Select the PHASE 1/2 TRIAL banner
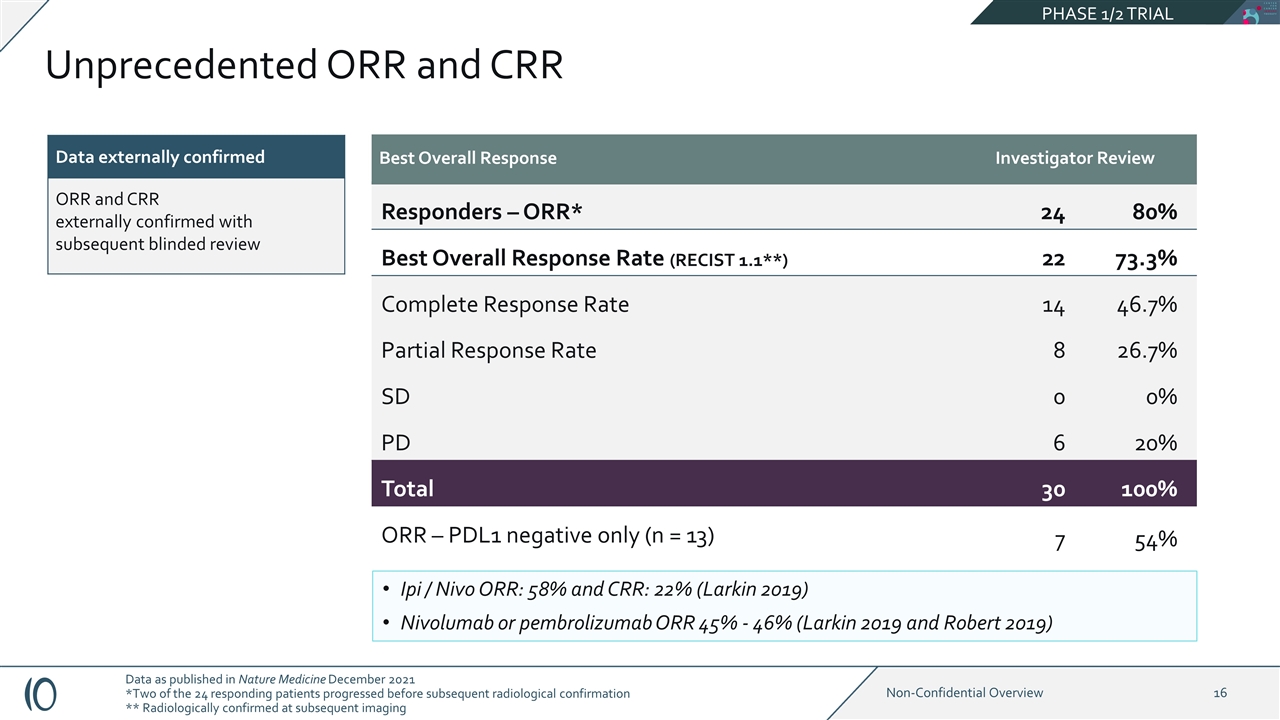 pyautogui.click(x=1106, y=13)
